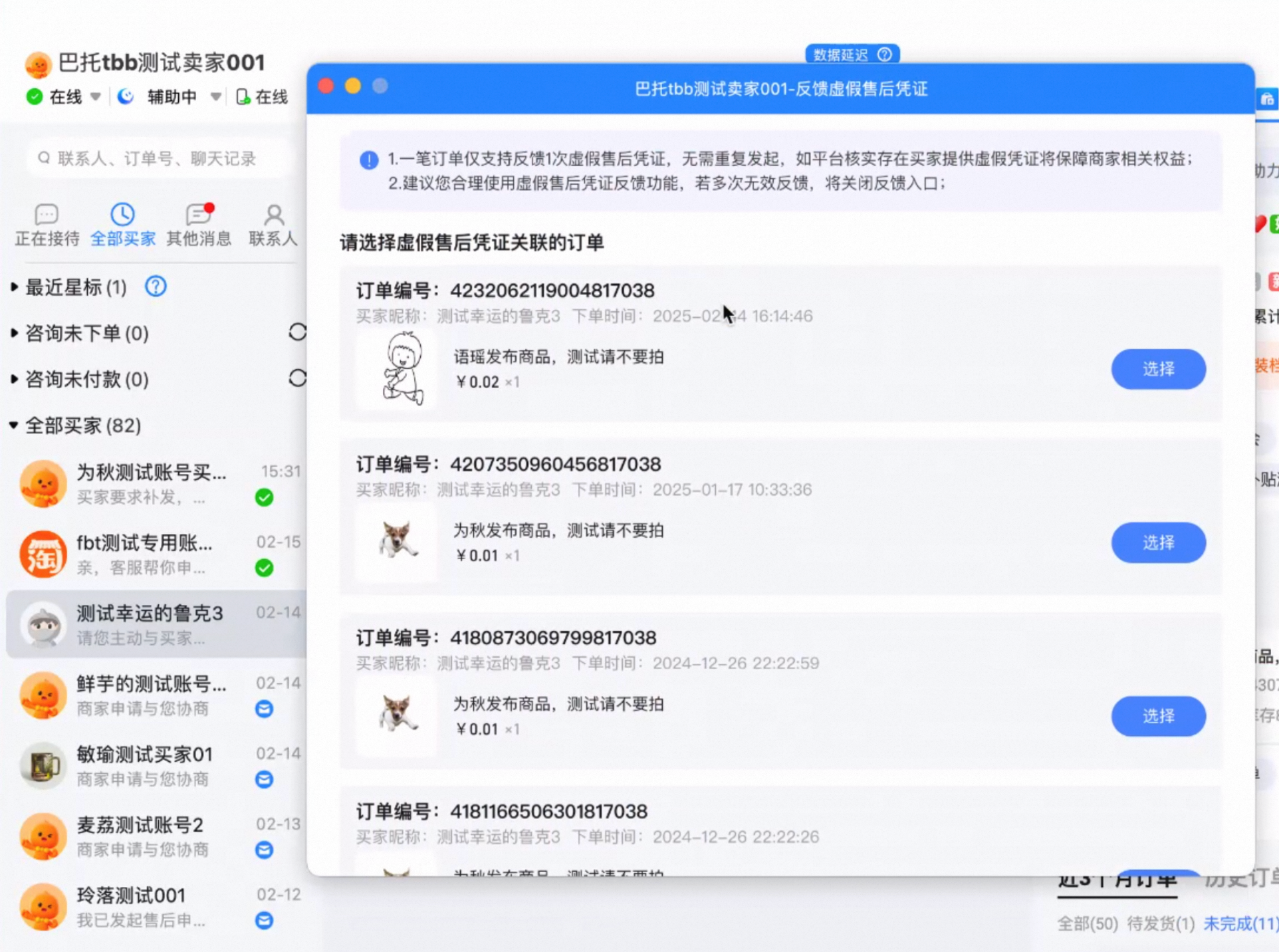
Task: Click the blue message icon for 麦荔测试账号2
Action: pos(264,850)
